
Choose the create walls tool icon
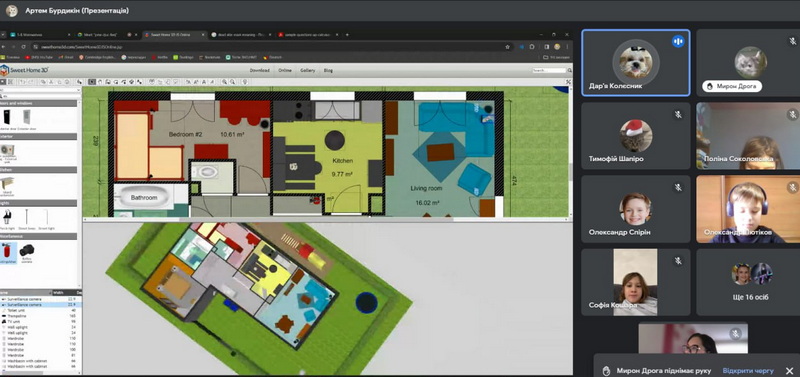click(107, 82)
